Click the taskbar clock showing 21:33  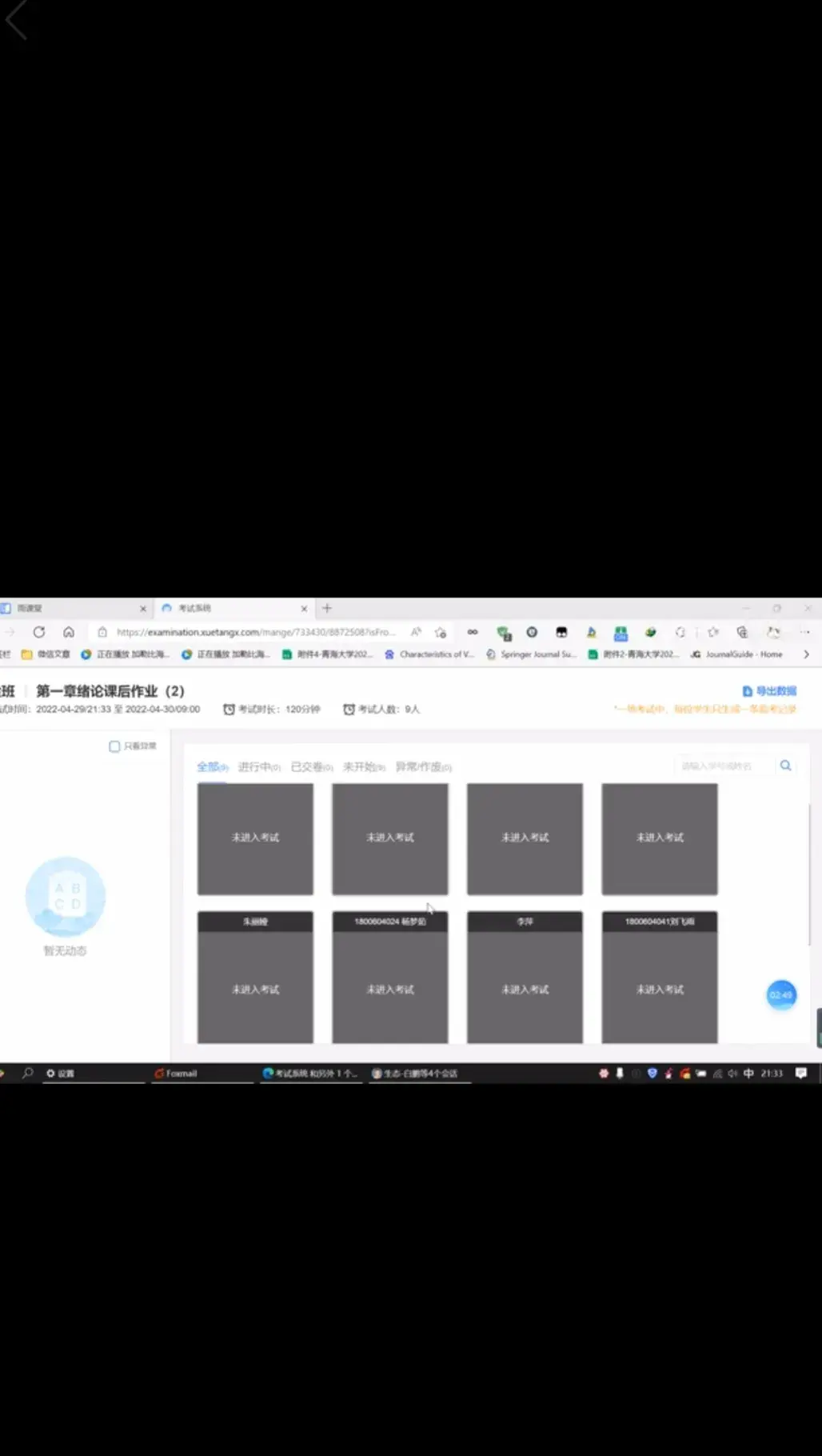point(772,1074)
